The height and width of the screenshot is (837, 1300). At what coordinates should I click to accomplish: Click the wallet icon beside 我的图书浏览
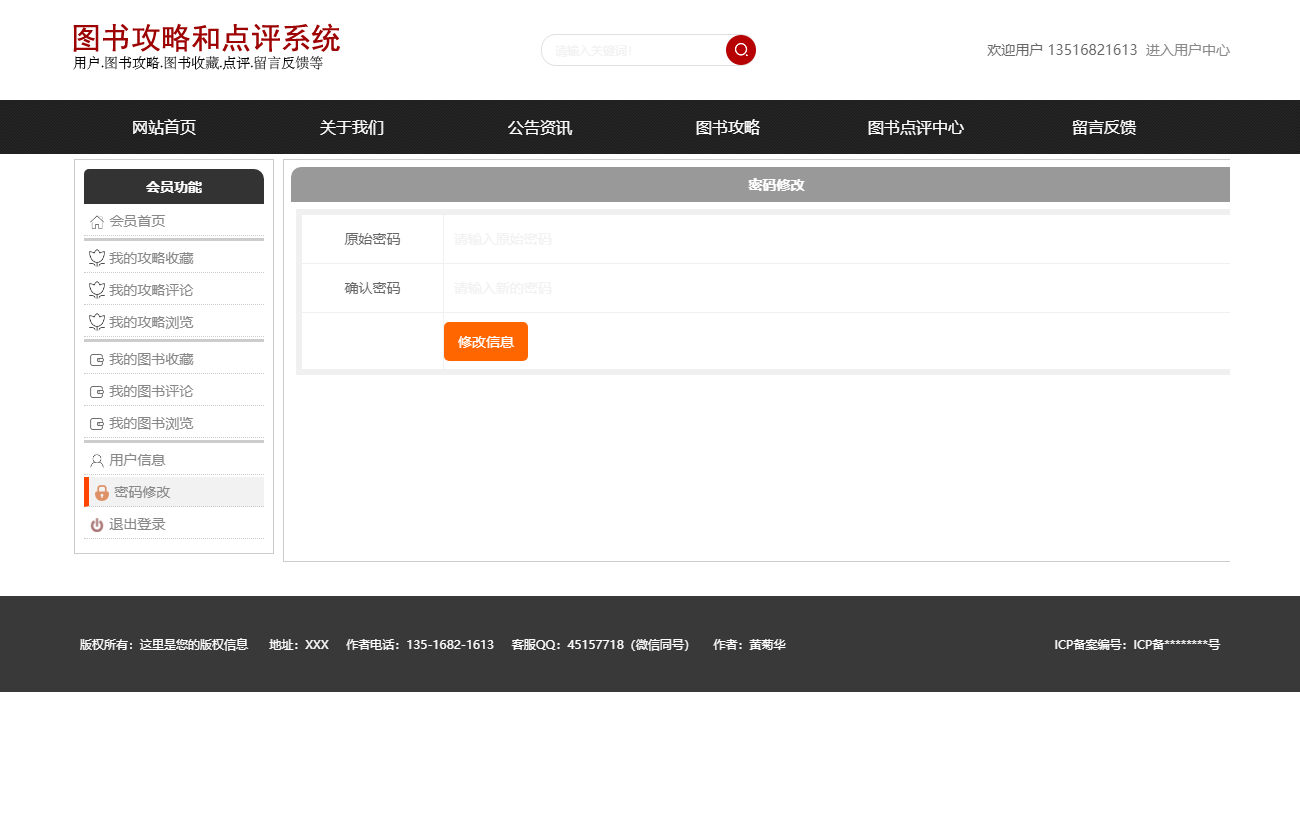97,424
